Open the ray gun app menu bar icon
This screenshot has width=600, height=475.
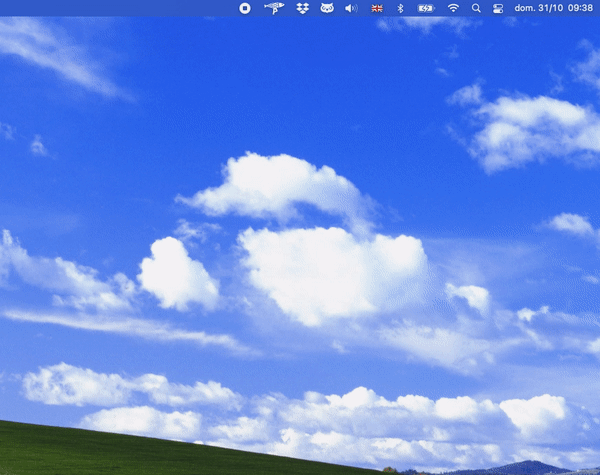point(274,8)
